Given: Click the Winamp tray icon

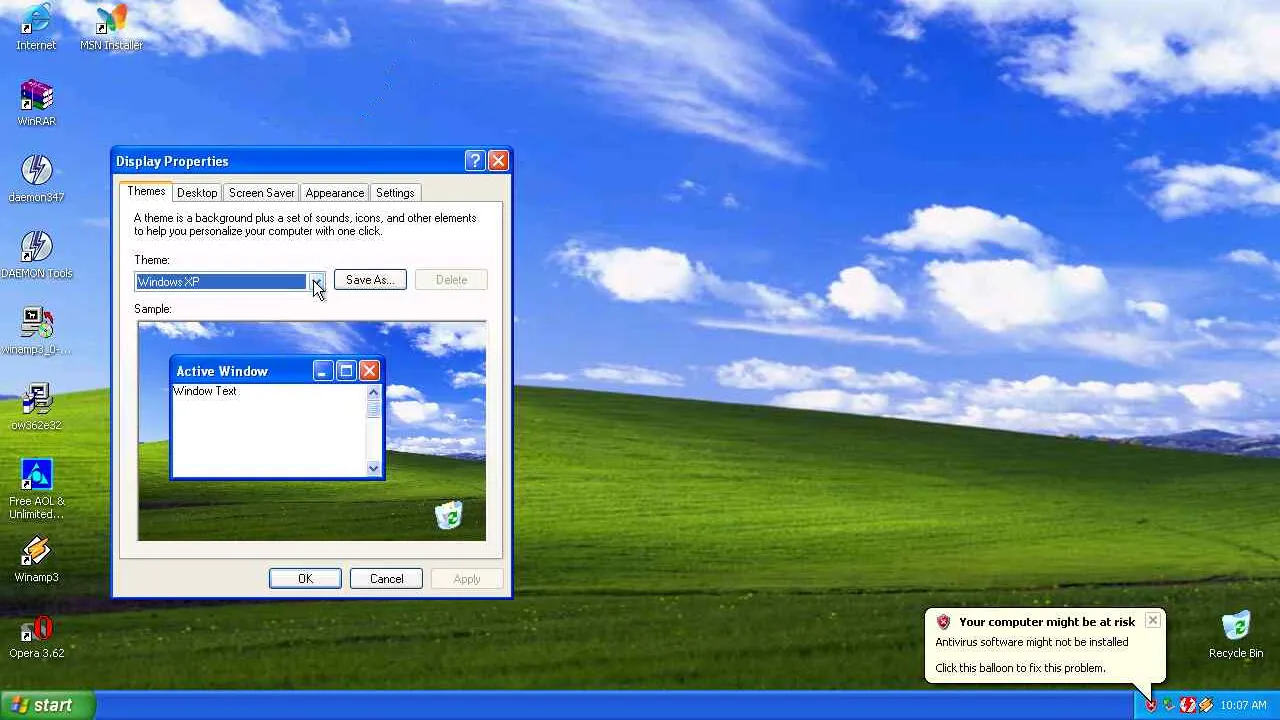Looking at the screenshot, I should click(1206, 705).
